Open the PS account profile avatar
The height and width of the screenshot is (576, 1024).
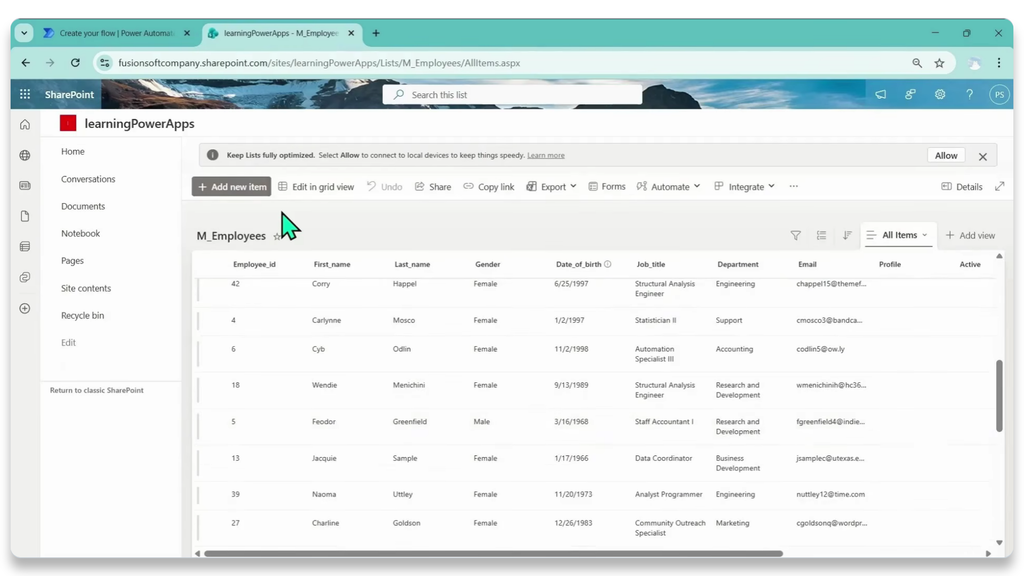[x=999, y=94]
